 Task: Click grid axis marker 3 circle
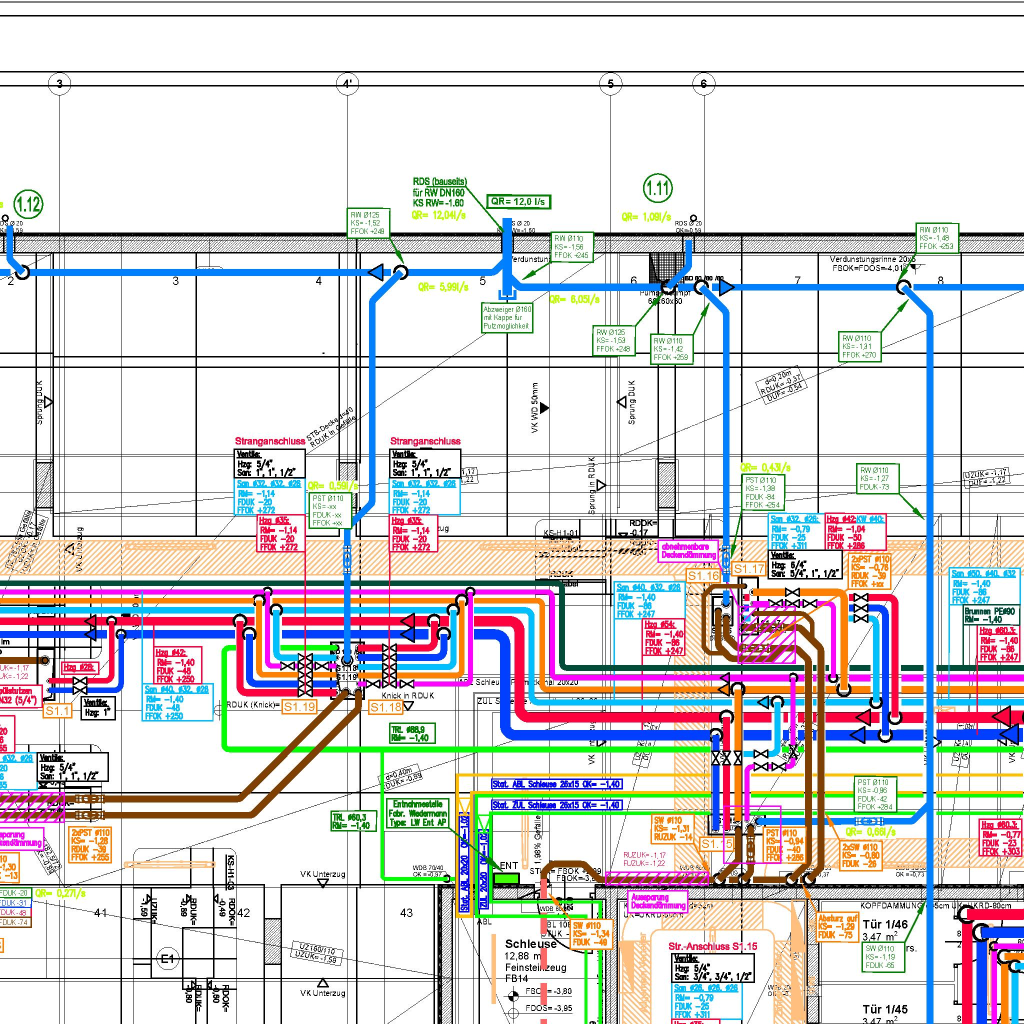[61, 84]
